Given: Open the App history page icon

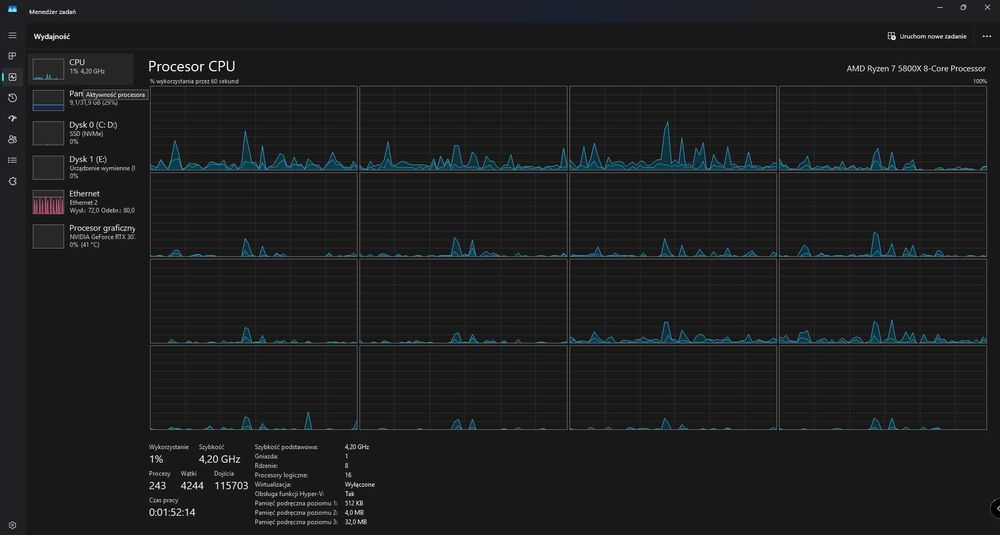Looking at the screenshot, I should [x=12, y=98].
